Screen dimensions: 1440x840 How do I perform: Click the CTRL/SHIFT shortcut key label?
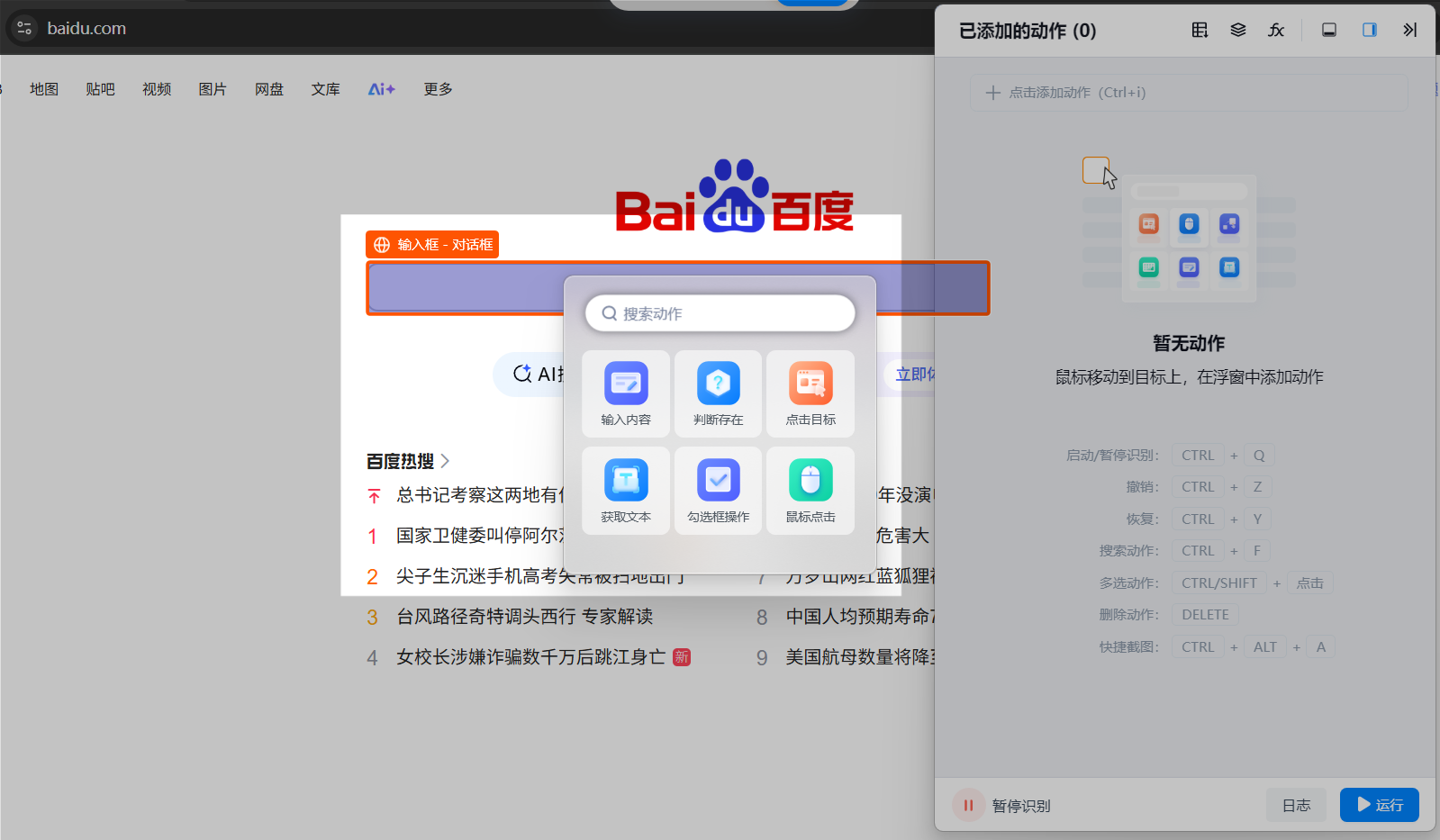pos(1219,583)
